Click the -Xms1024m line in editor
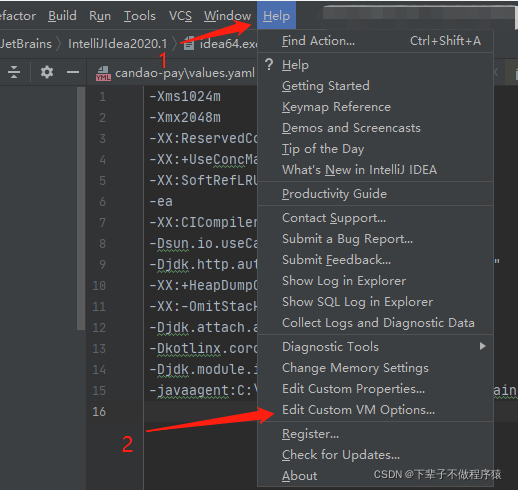This screenshot has width=518, height=490. coord(185,97)
